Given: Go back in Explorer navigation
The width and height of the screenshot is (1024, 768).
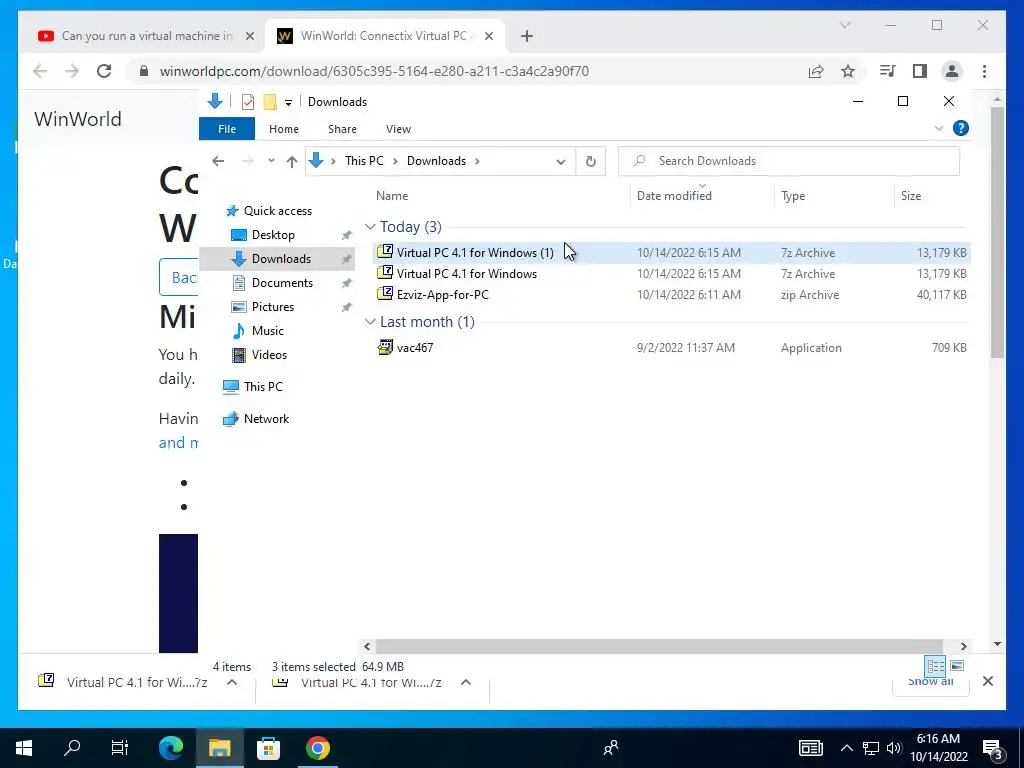Looking at the screenshot, I should (x=218, y=161).
